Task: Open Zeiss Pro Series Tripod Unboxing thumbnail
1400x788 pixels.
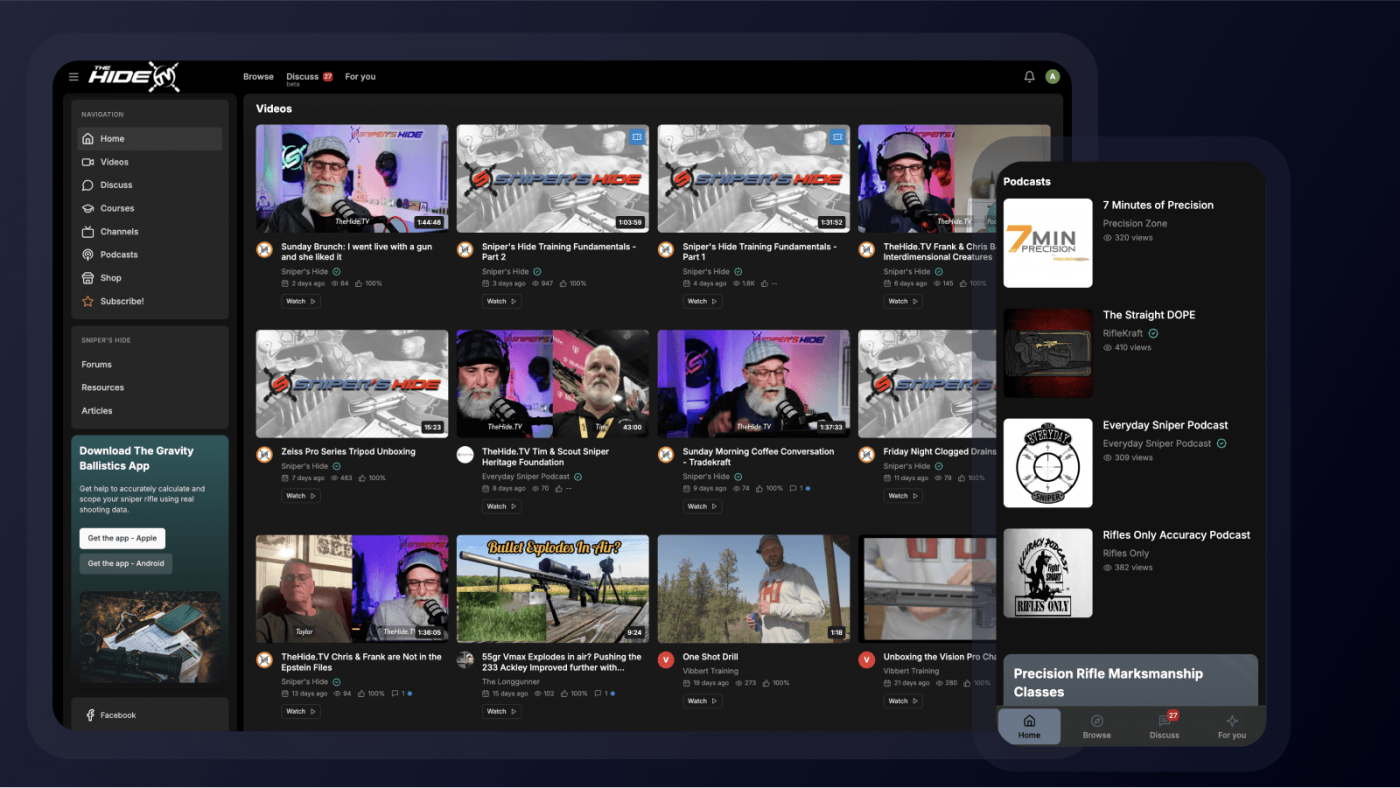Action: (352, 384)
